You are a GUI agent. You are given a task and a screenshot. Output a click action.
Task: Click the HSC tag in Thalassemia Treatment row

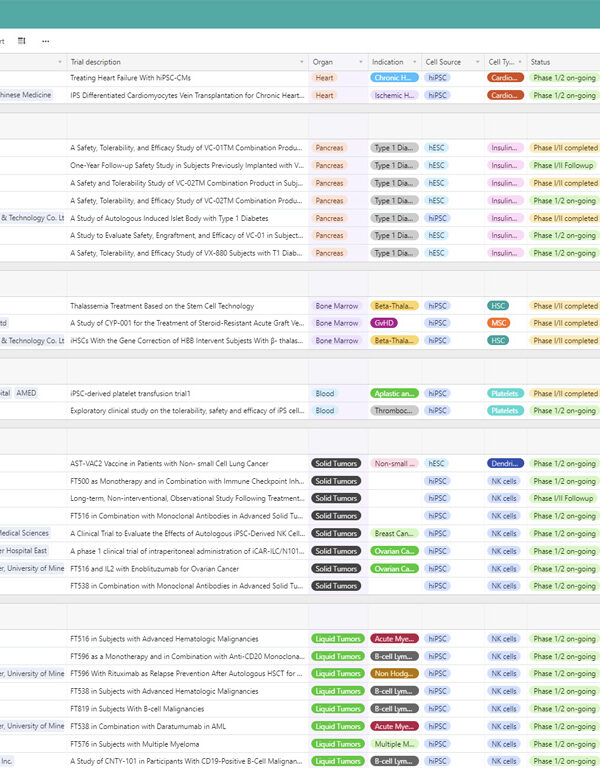click(x=498, y=306)
